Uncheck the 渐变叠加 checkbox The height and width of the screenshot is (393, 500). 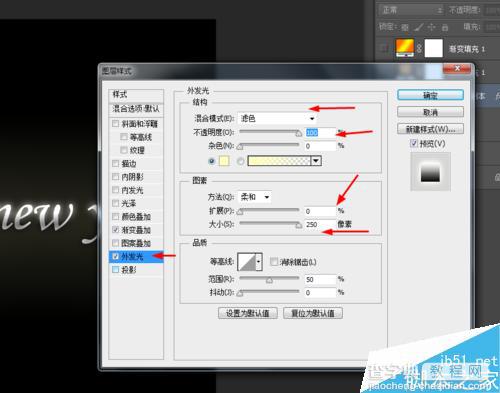pos(115,230)
